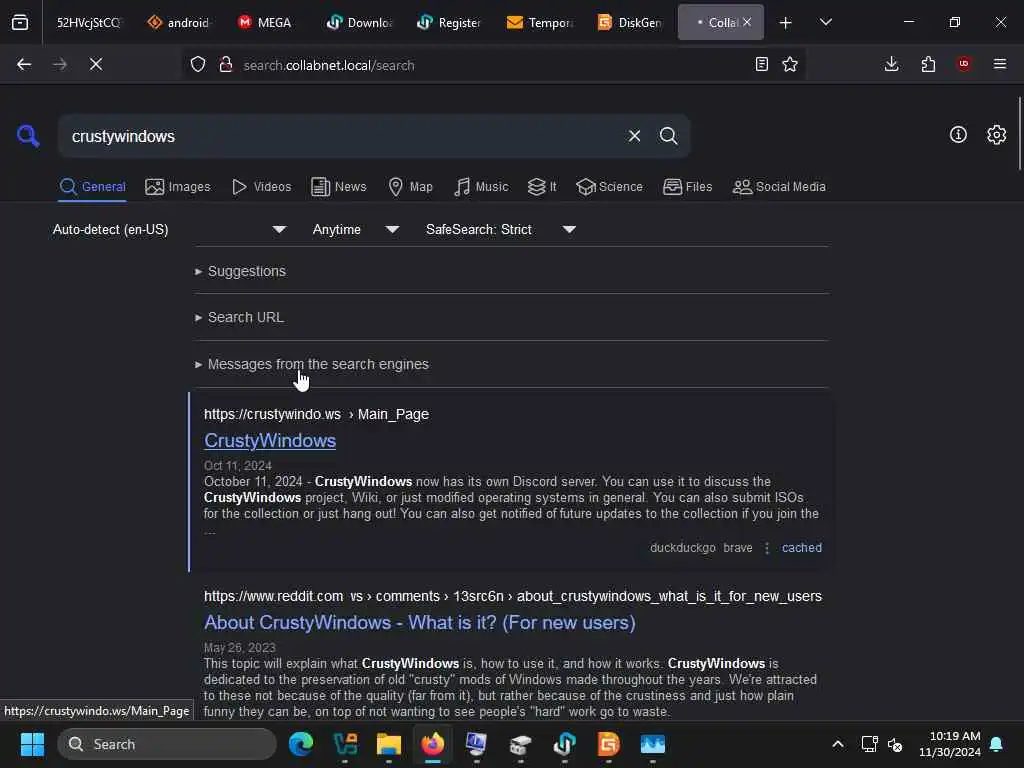This screenshot has height=768, width=1024.
Task: Select the General search category
Action: pyautogui.click(x=92, y=187)
